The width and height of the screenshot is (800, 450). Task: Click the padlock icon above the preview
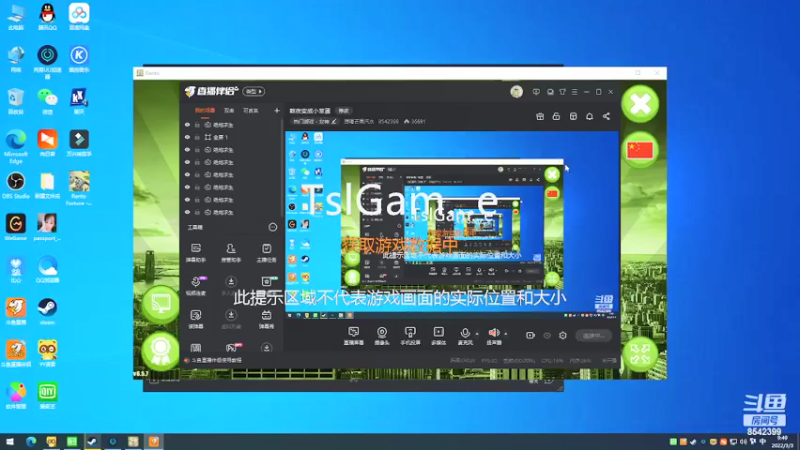[556, 116]
